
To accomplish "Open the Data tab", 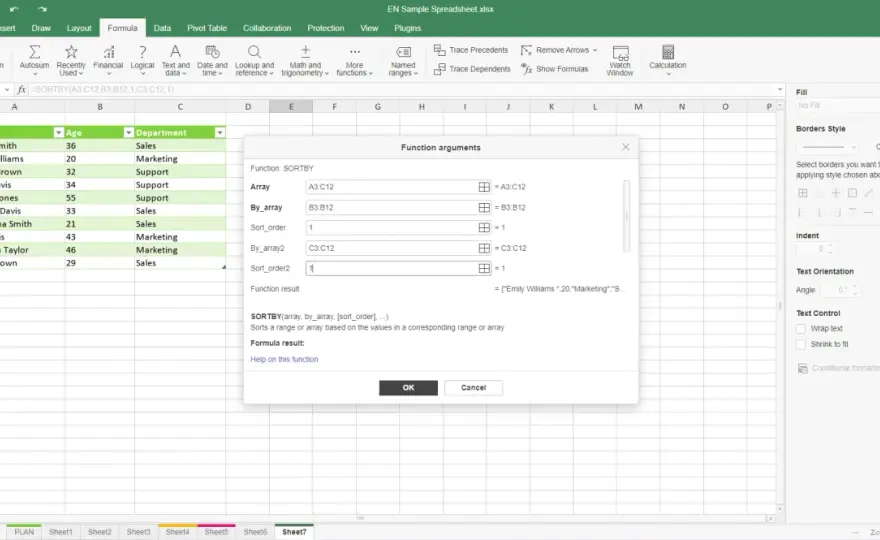I will click(x=162, y=28).
